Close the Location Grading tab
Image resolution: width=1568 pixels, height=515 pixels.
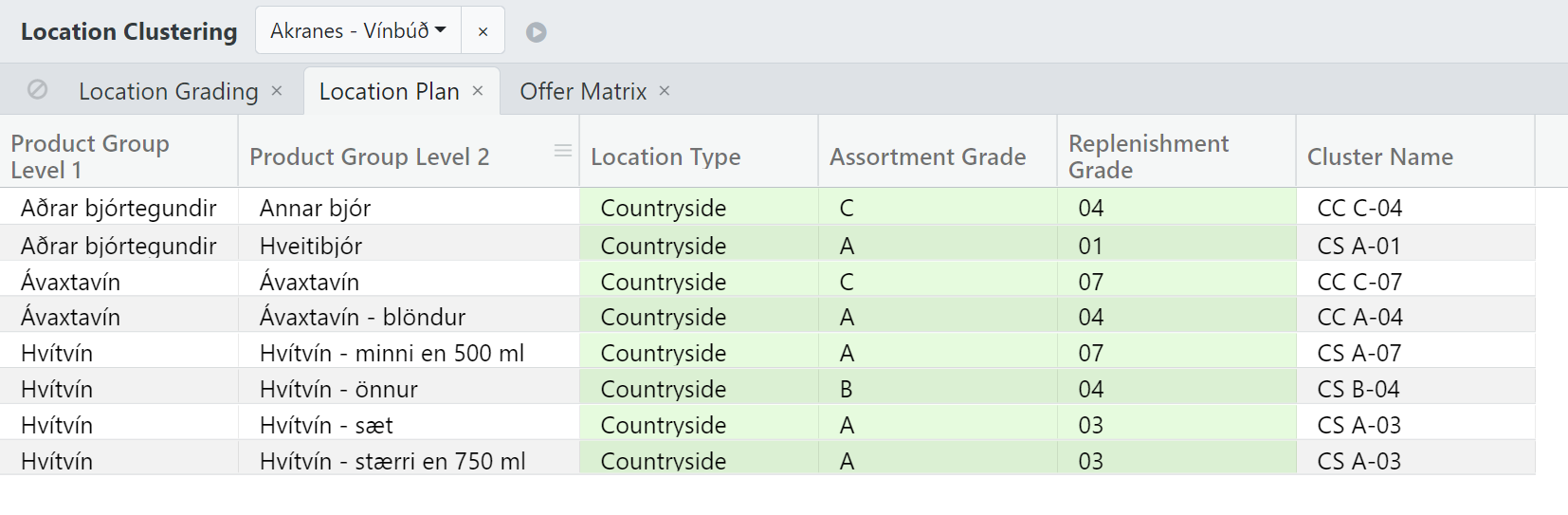click(277, 91)
